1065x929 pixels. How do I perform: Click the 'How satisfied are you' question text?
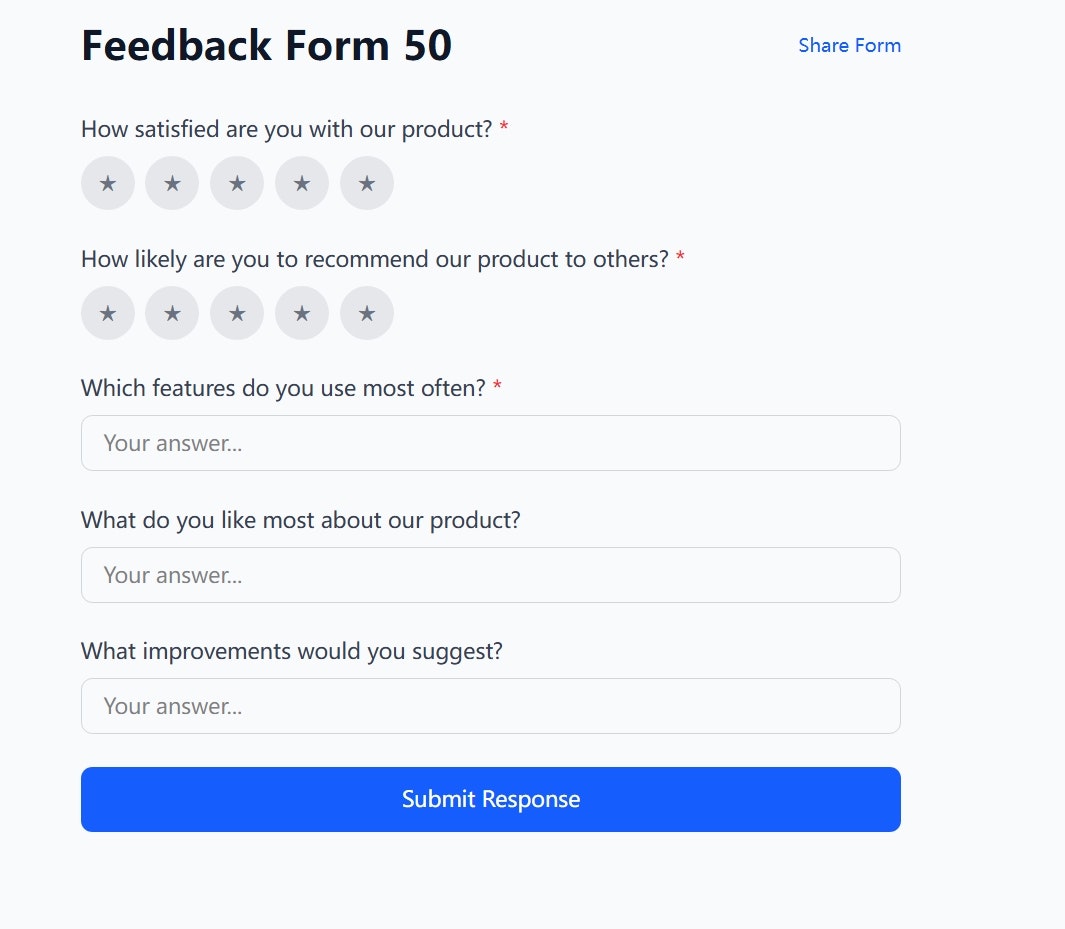(286, 129)
